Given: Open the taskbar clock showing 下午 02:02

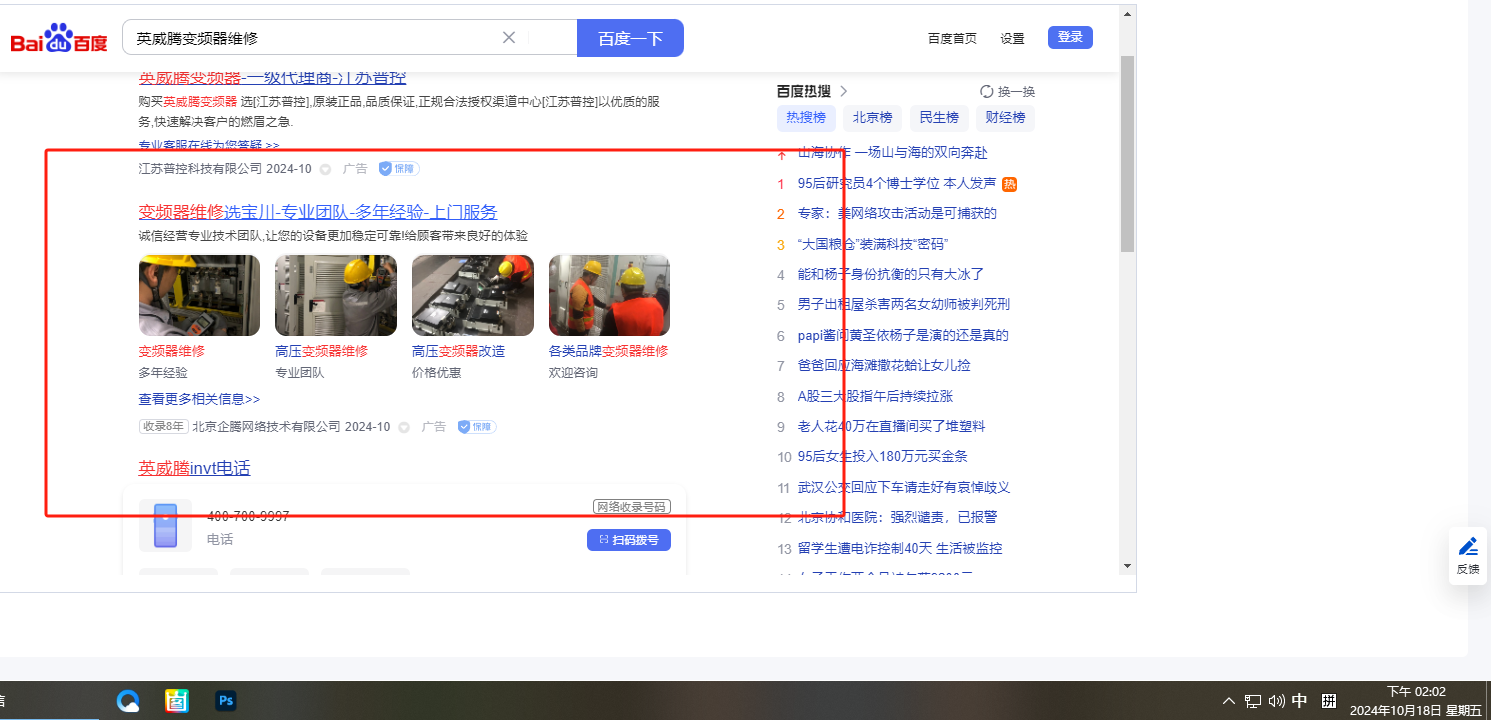Looking at the screenshot, I should (x=1416, y=701).
